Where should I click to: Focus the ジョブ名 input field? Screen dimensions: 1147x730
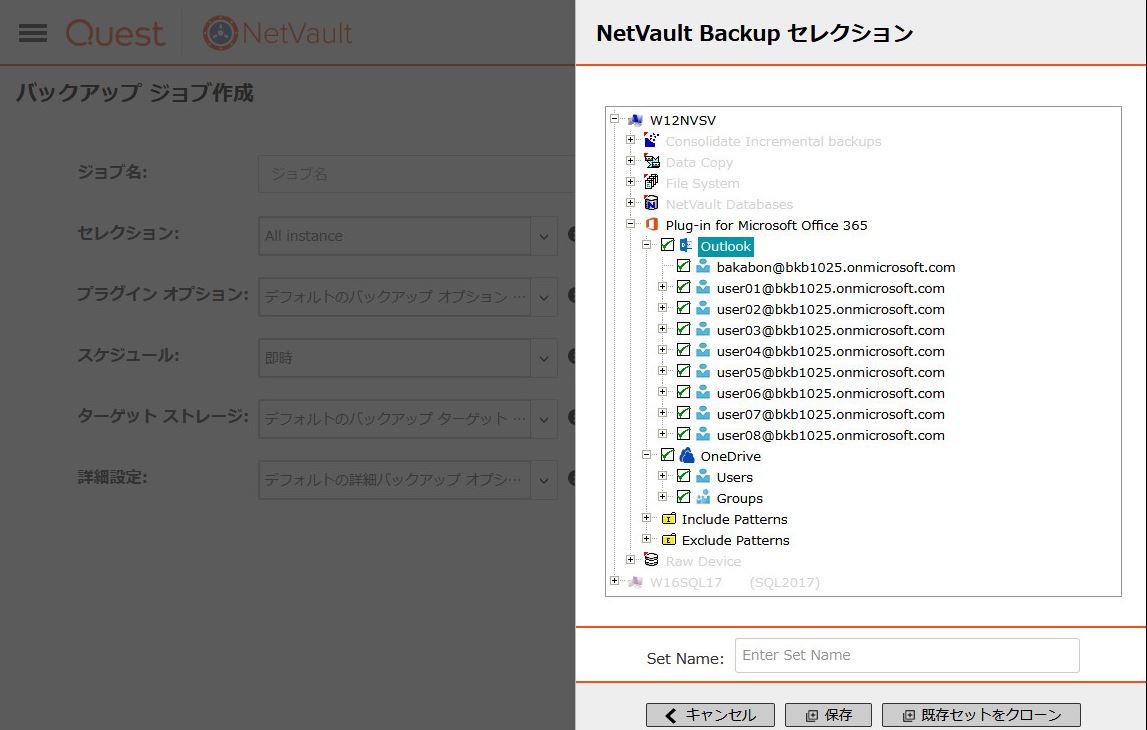click(417, 174)
